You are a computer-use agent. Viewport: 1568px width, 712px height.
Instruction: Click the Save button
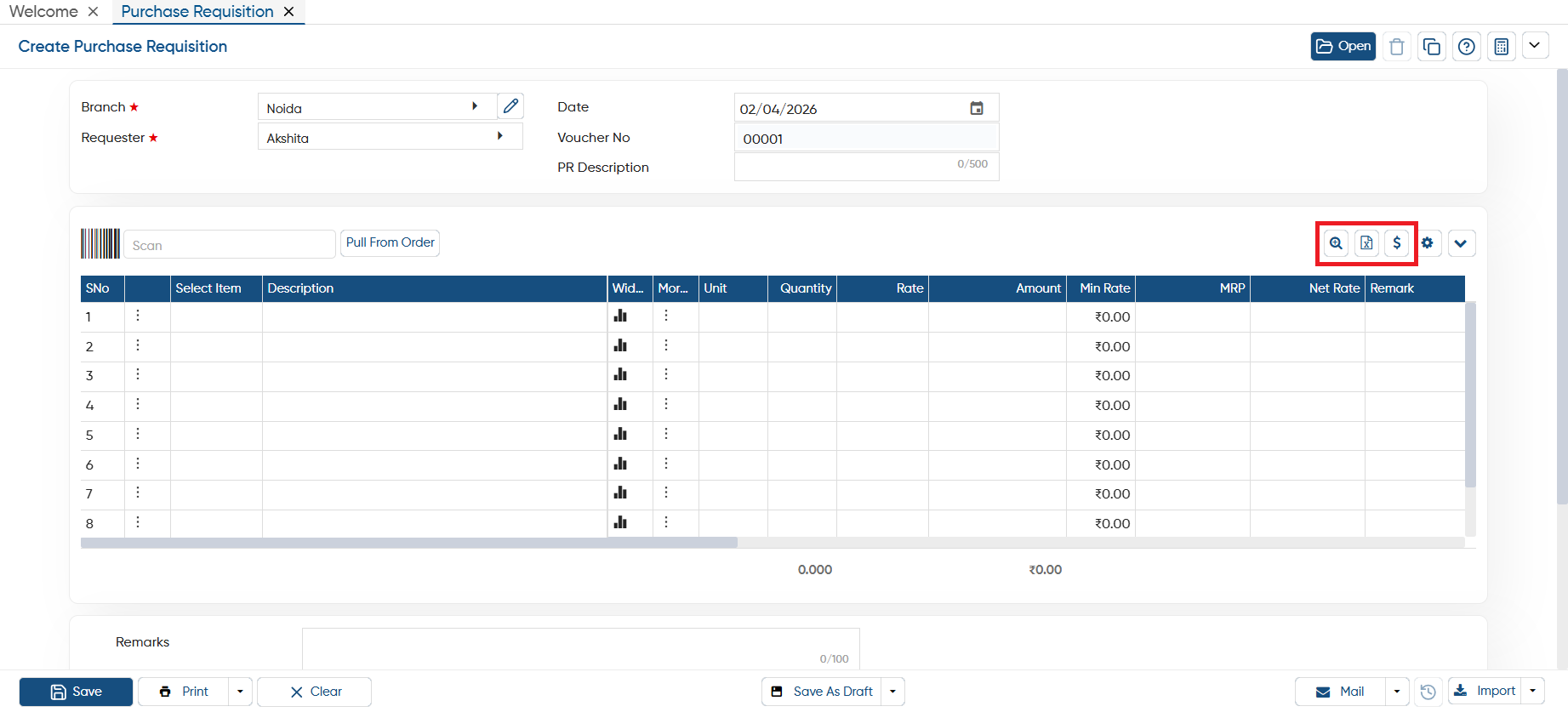point(76,692)
